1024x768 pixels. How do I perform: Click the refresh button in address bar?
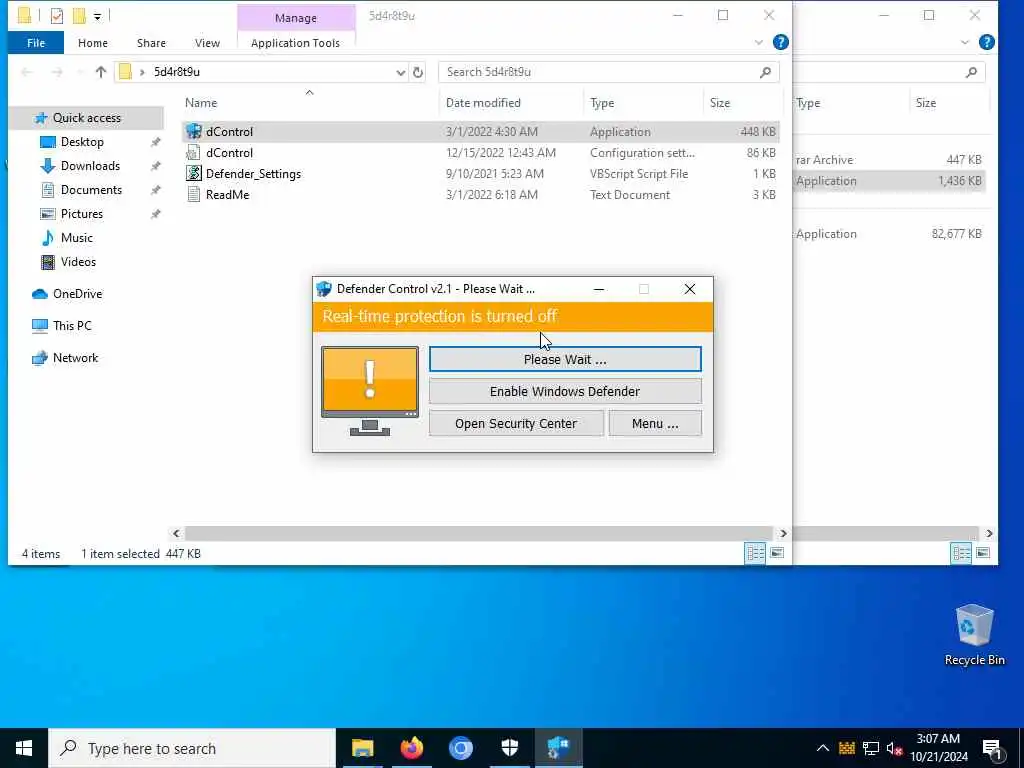418,72
